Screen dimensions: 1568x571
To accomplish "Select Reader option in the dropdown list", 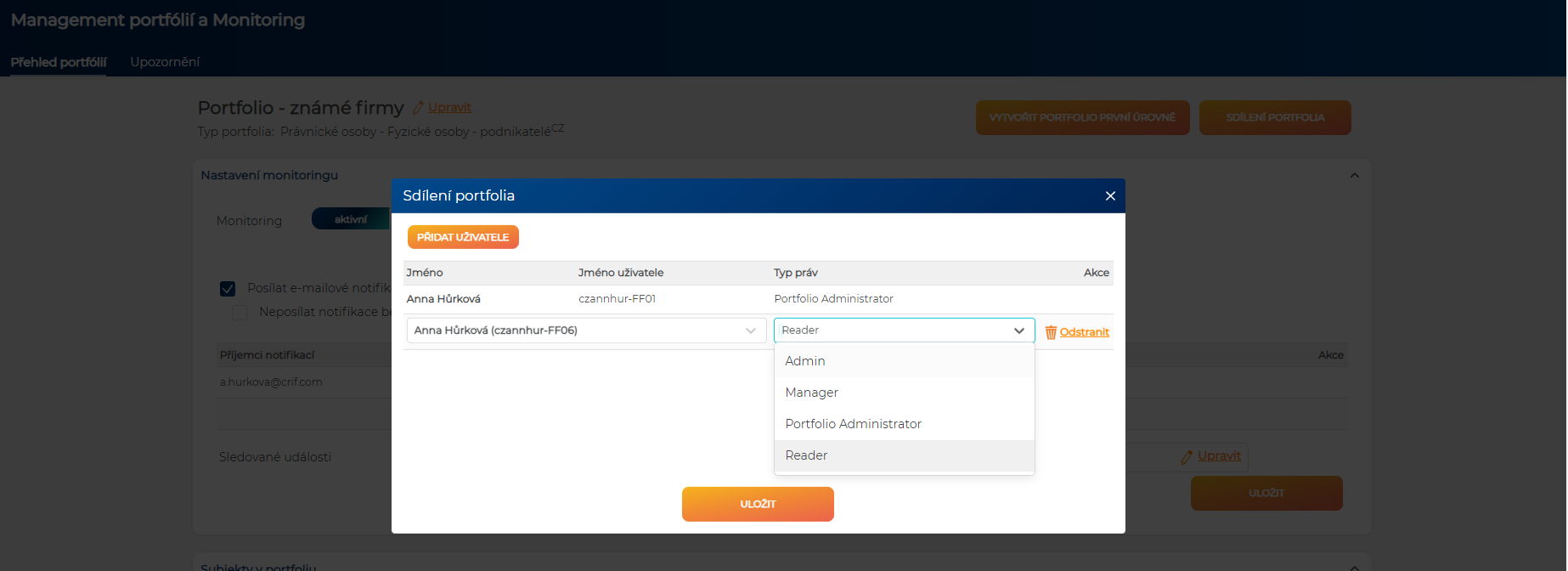I will click(x=904, y=455).
